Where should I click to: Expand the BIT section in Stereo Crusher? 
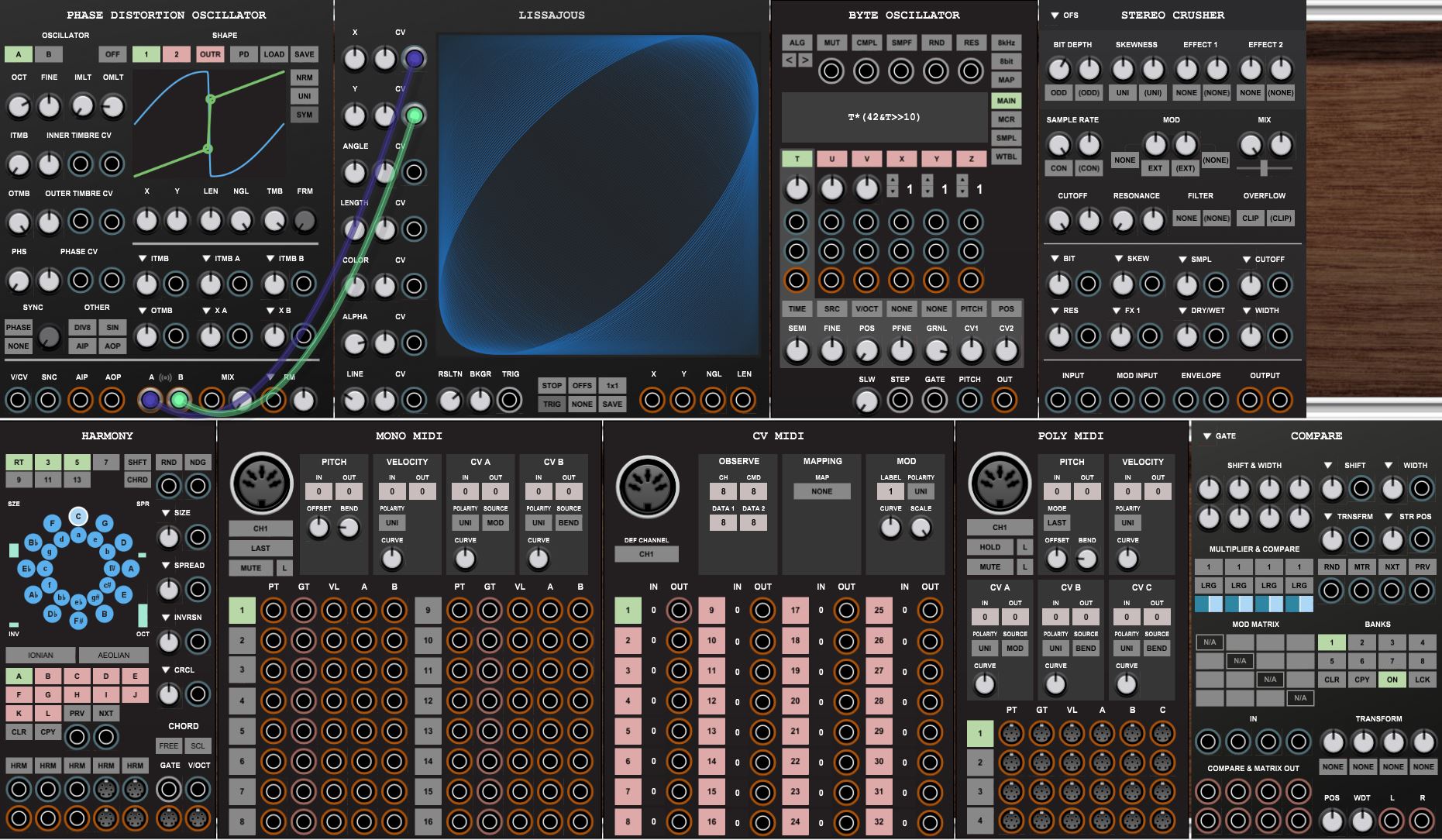pyautogui.click(x=1055, y=259)
